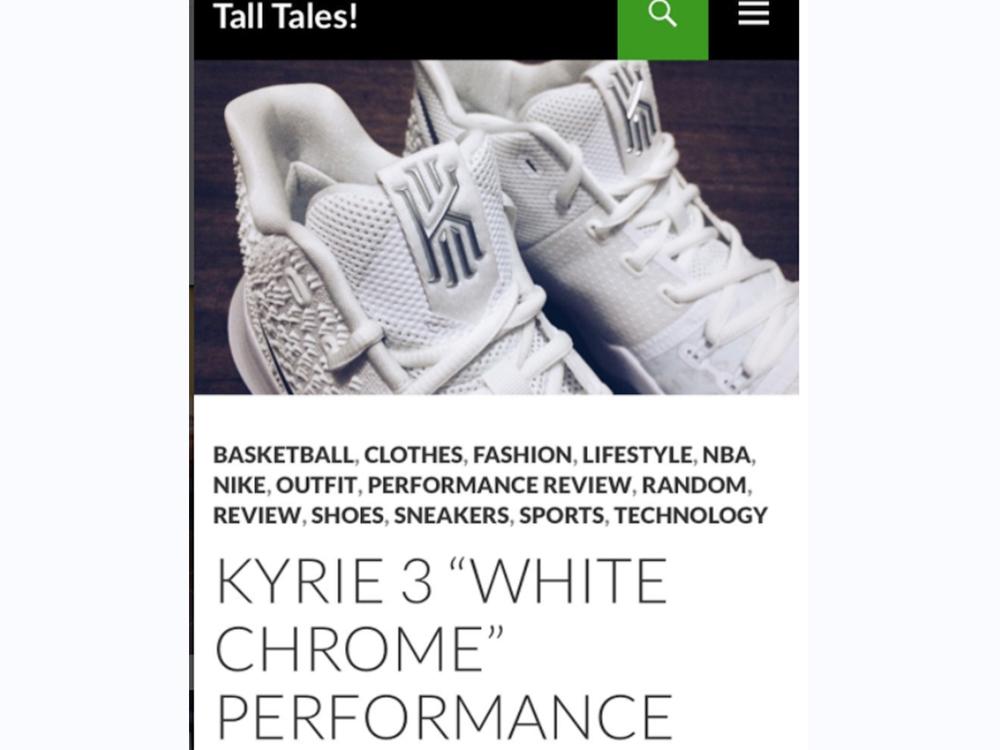Open the CLOTHES category
This screenshot has height=750, width=1000.
(413, 455)
